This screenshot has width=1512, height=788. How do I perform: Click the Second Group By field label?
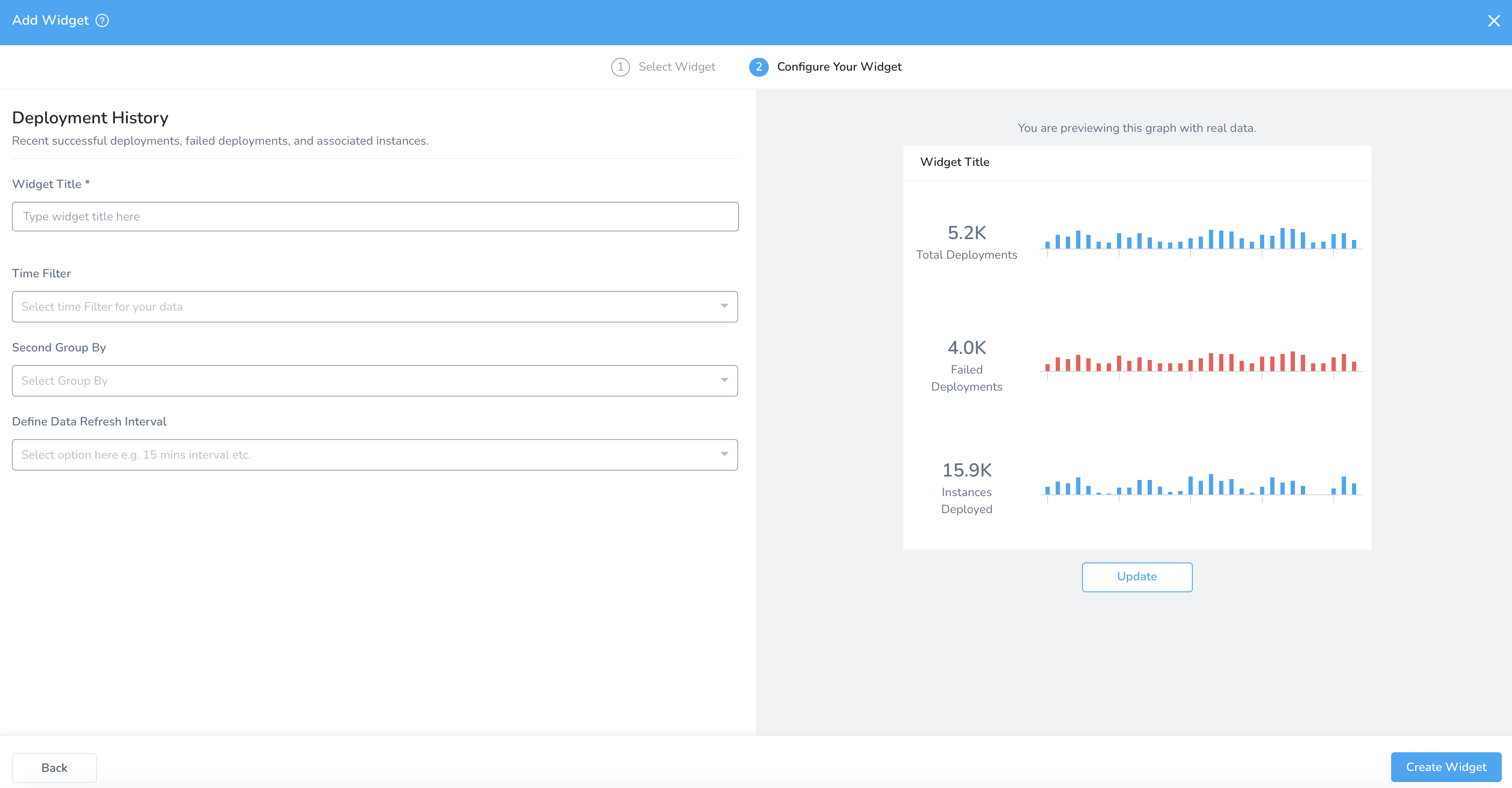tap(59, 347)
